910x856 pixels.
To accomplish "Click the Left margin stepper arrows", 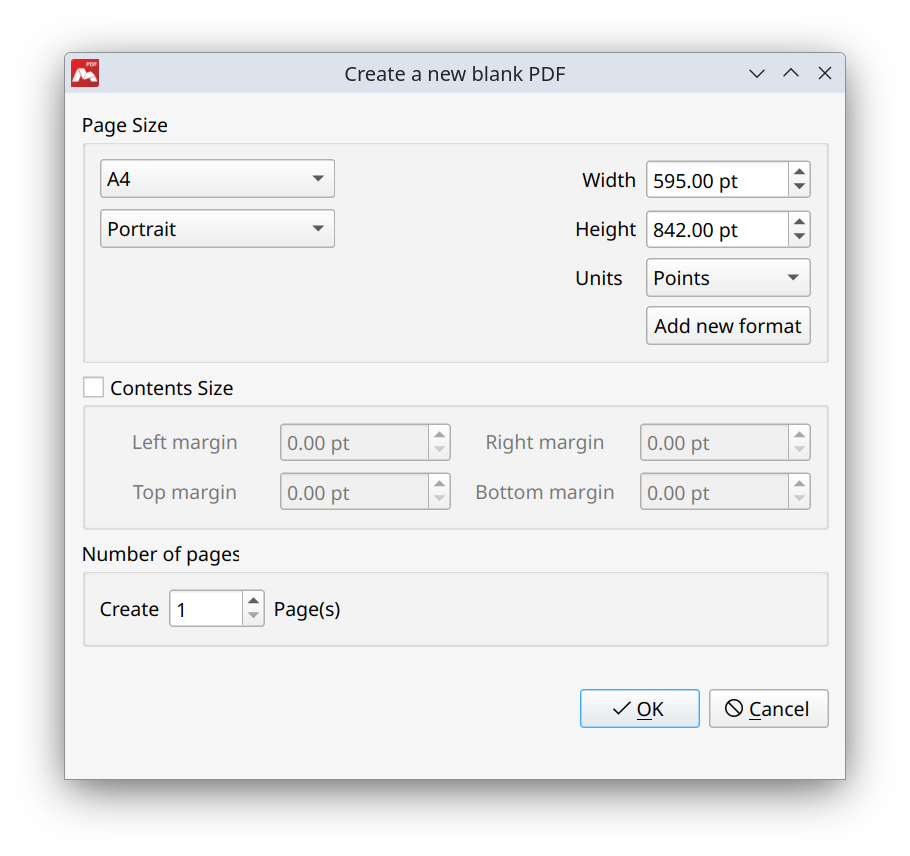I will 439,442.
